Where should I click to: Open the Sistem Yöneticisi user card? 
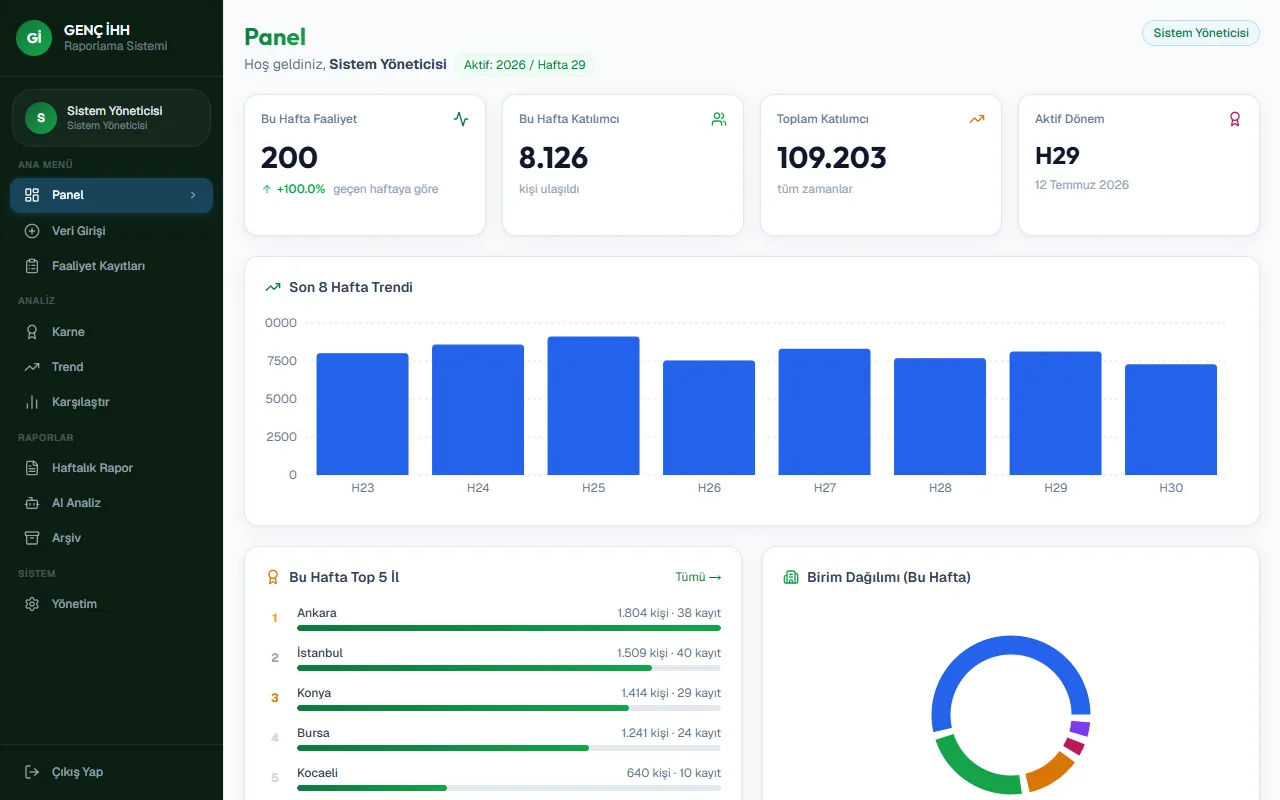[x=111, y=118]
